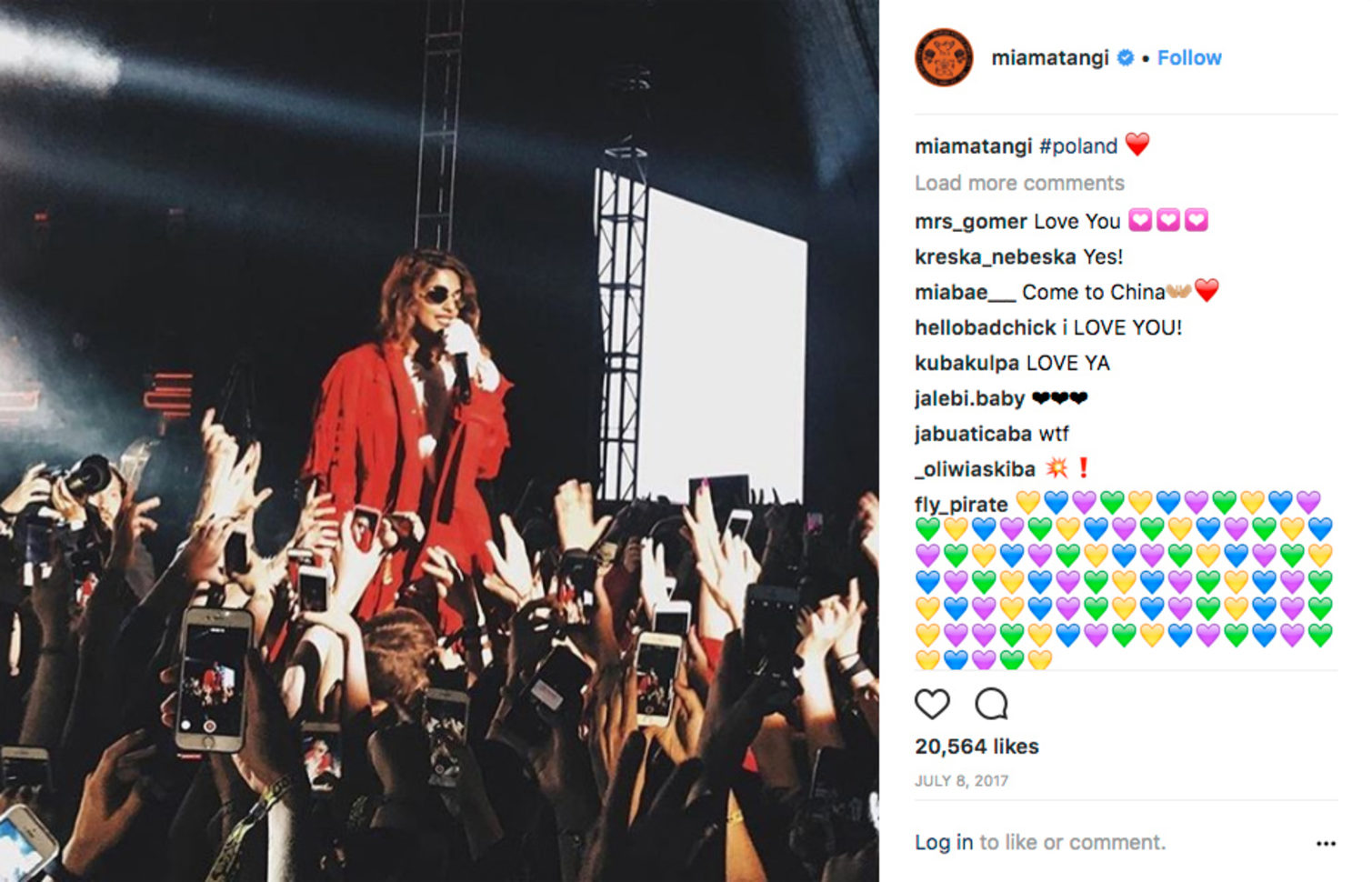Viewport: 1372px width, 882px height.
Task: Click the comment speech bubble icon
Action: (991, 704)
